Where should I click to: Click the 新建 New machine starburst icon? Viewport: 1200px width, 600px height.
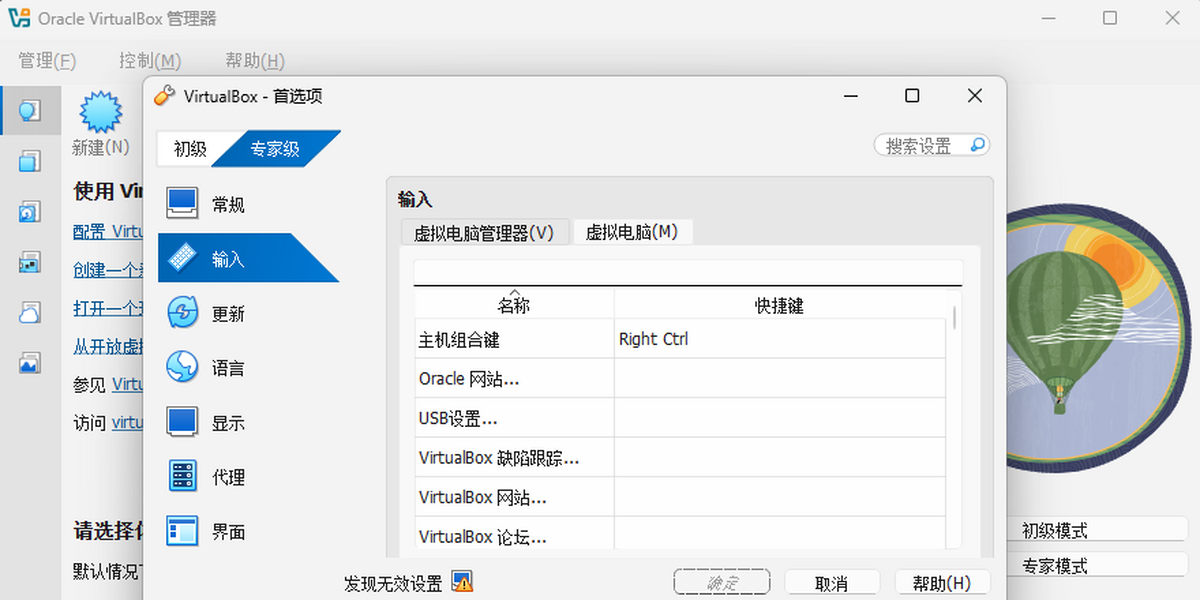[x=100, y=112]
